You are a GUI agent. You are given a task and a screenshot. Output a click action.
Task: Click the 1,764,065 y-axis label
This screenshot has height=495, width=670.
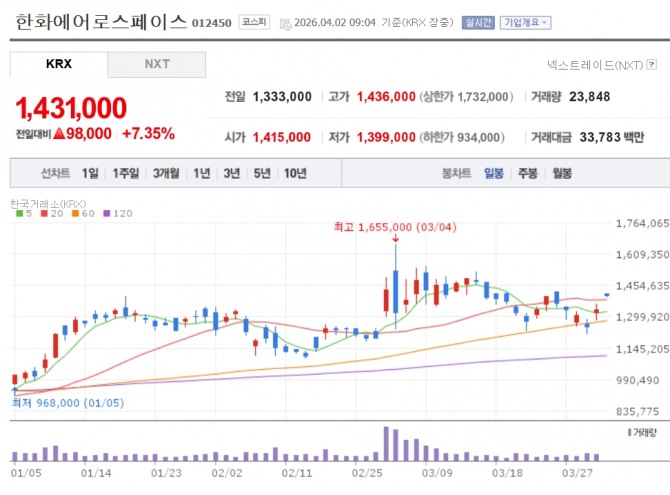[x=642, y=223]
